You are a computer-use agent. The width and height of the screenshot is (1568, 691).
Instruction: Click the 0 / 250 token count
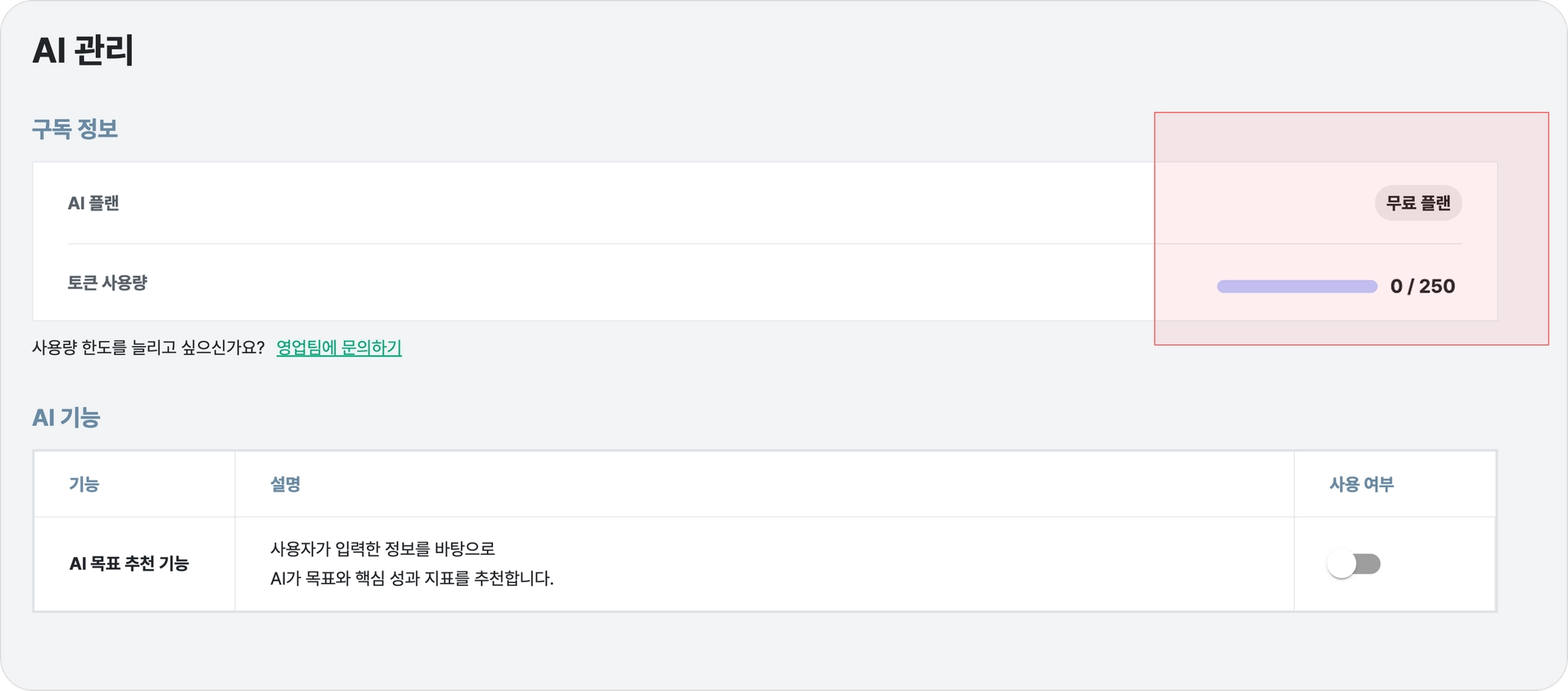coord(1422,287)
